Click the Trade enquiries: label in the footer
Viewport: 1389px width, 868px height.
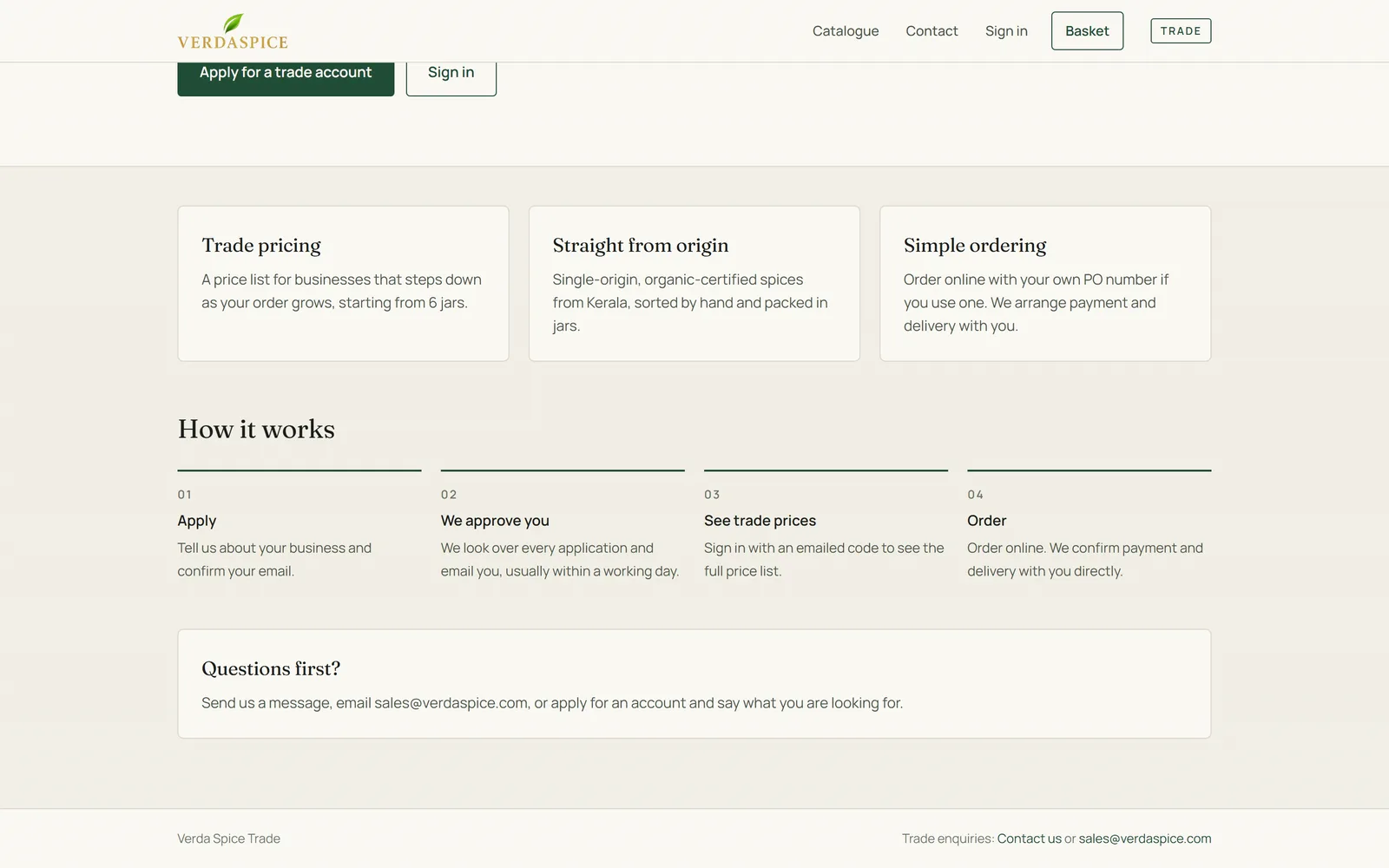click(948, 838)
